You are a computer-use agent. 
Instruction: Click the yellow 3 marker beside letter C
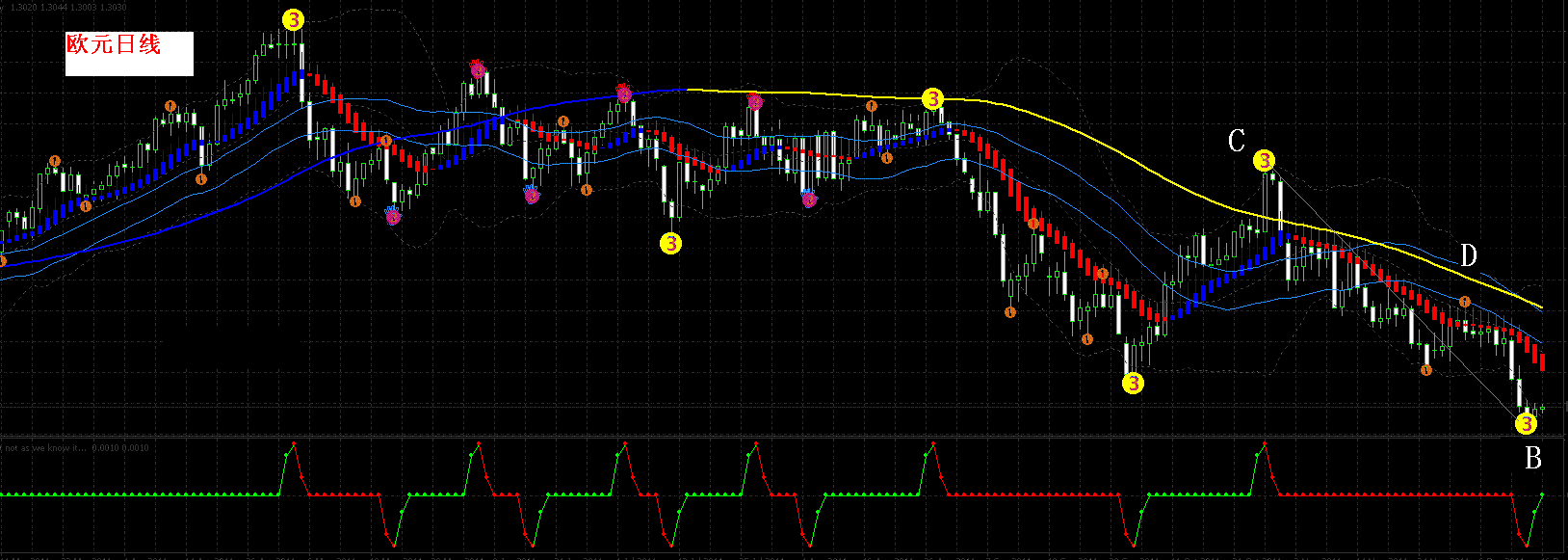(1264, 160)
